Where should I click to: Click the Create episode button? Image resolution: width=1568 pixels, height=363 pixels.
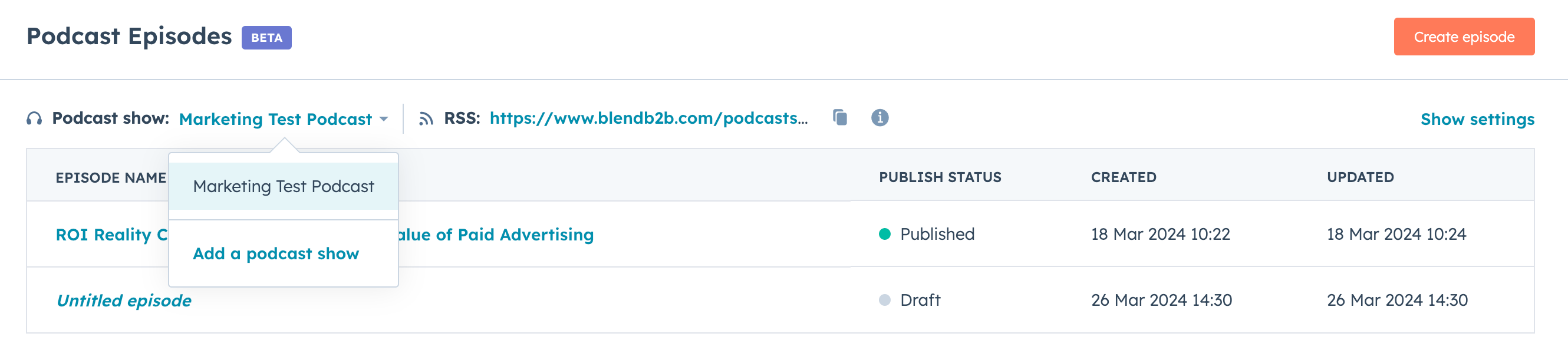1464,37
